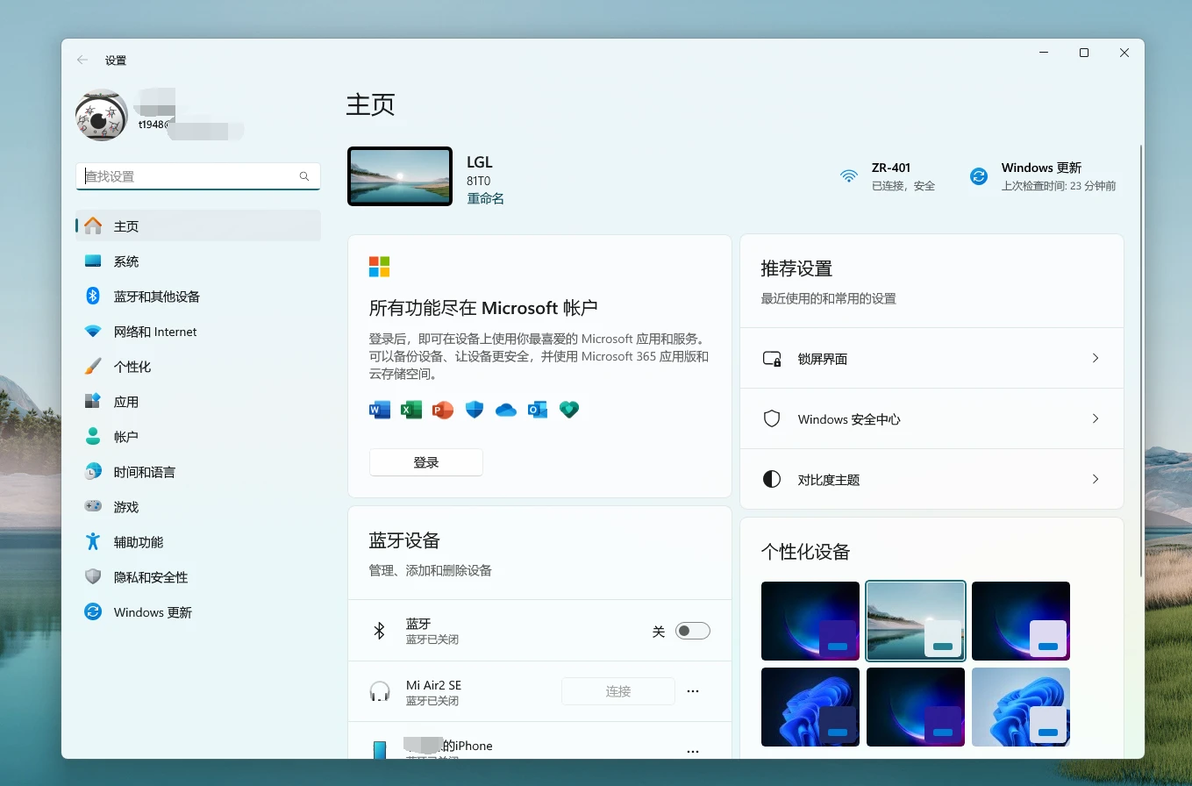
Task: Open 辅助功能 settings
Action: (198, 542)
